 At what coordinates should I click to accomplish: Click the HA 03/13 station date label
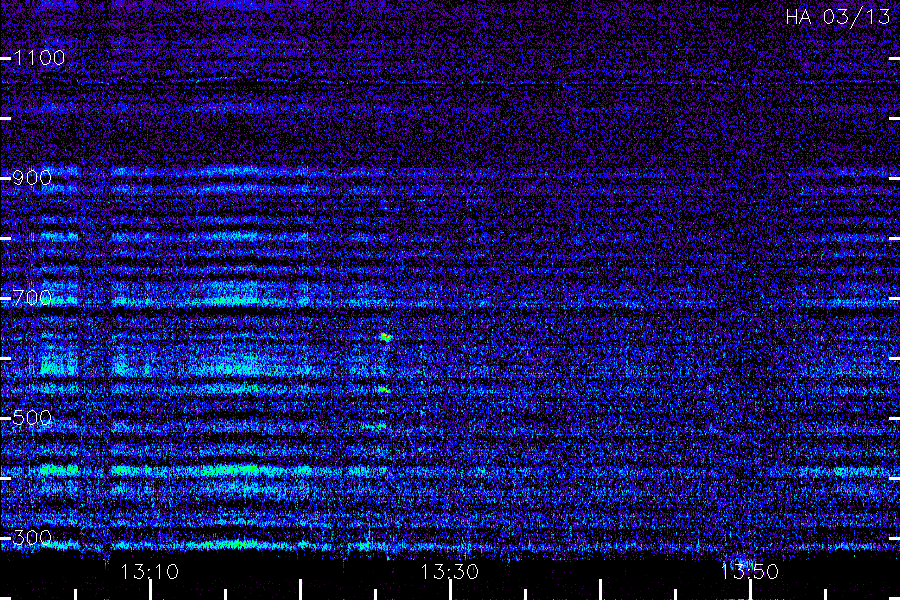pyautogui.click(x=837, y=17)
